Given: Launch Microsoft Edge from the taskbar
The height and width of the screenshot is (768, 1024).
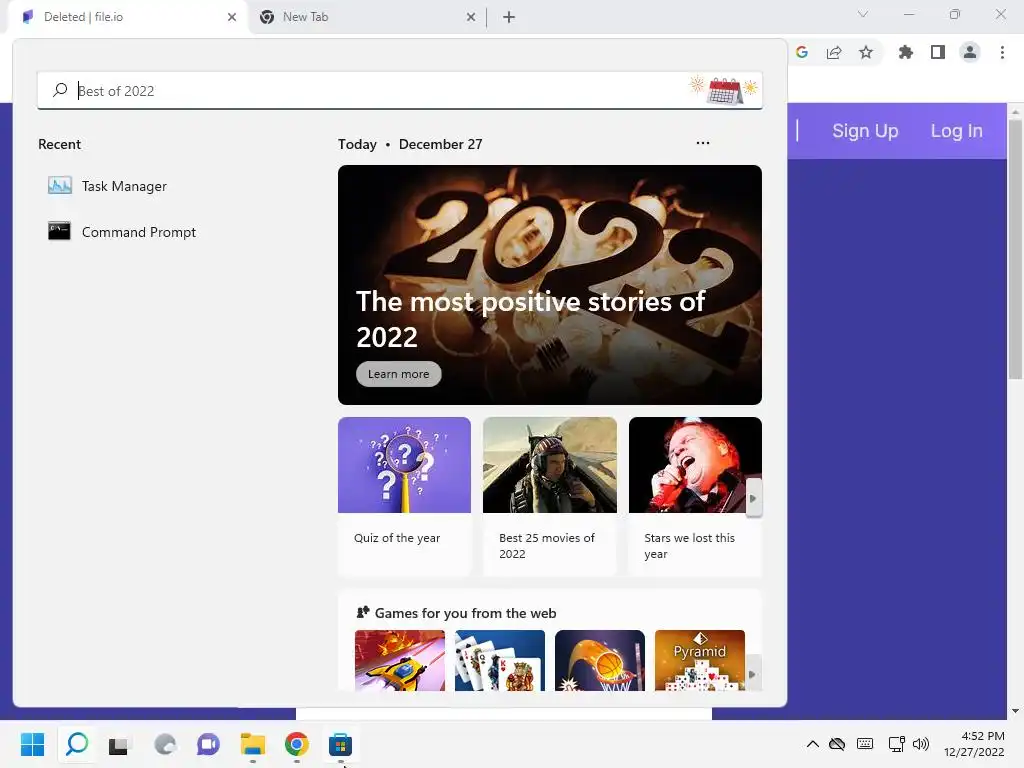Looking at the screenshot, I should tap(165, 744).
